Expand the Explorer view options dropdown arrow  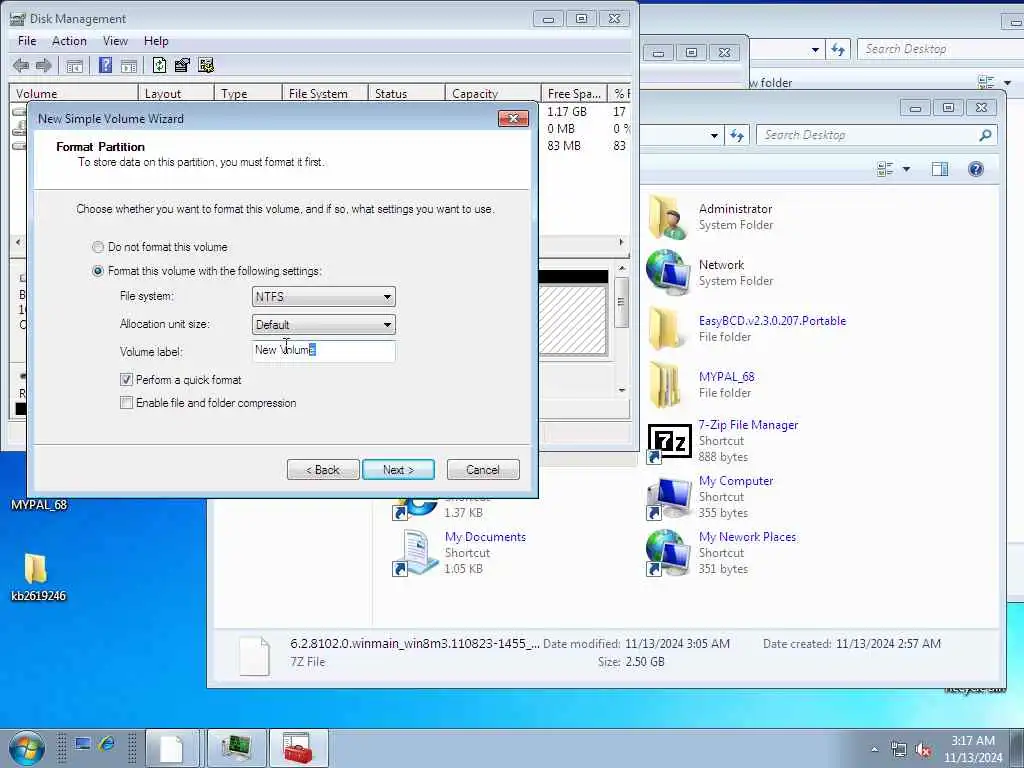tap(906, 170)
